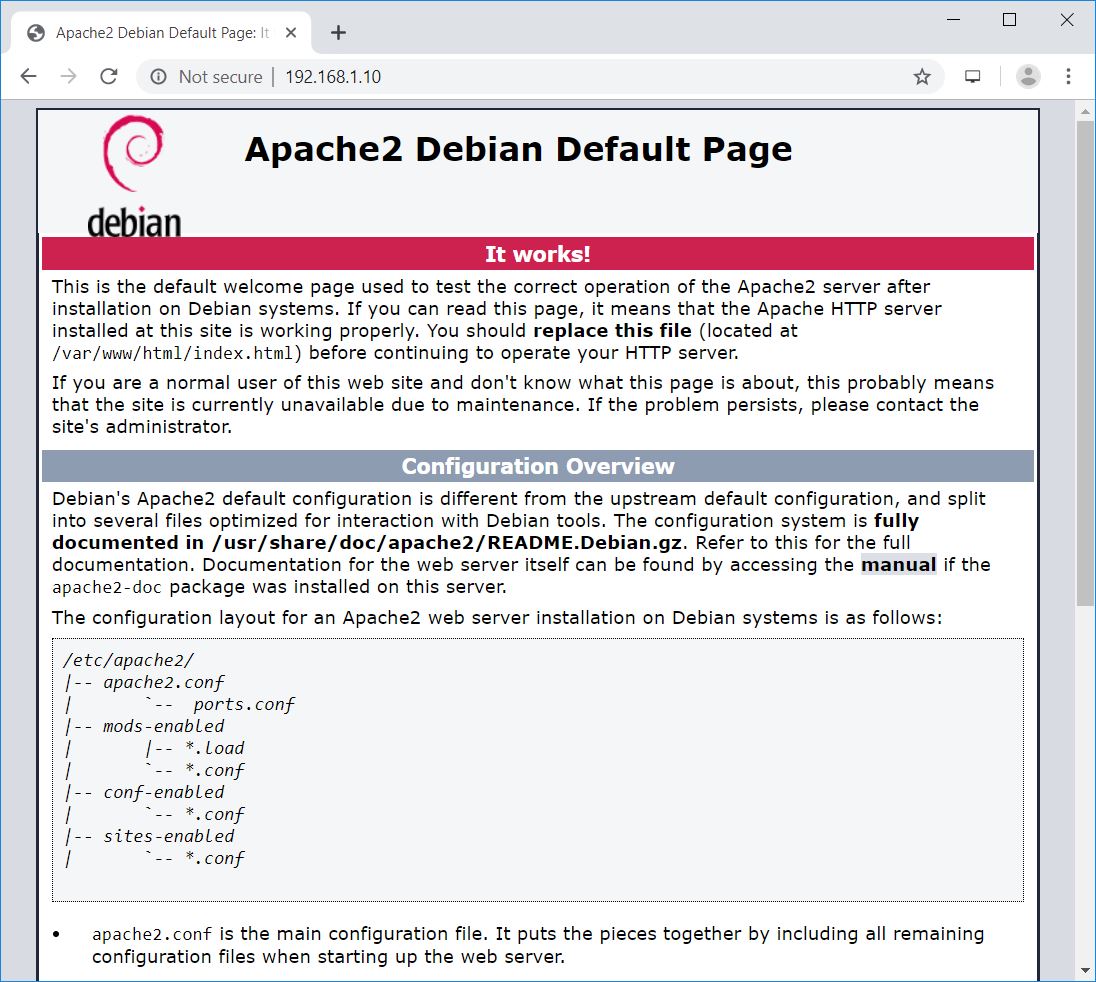Image resolution: width=1096 pixels, height=982 pixels.
Task: Click the scrollbar up arrow
Action: click(x=1085, y=111)
